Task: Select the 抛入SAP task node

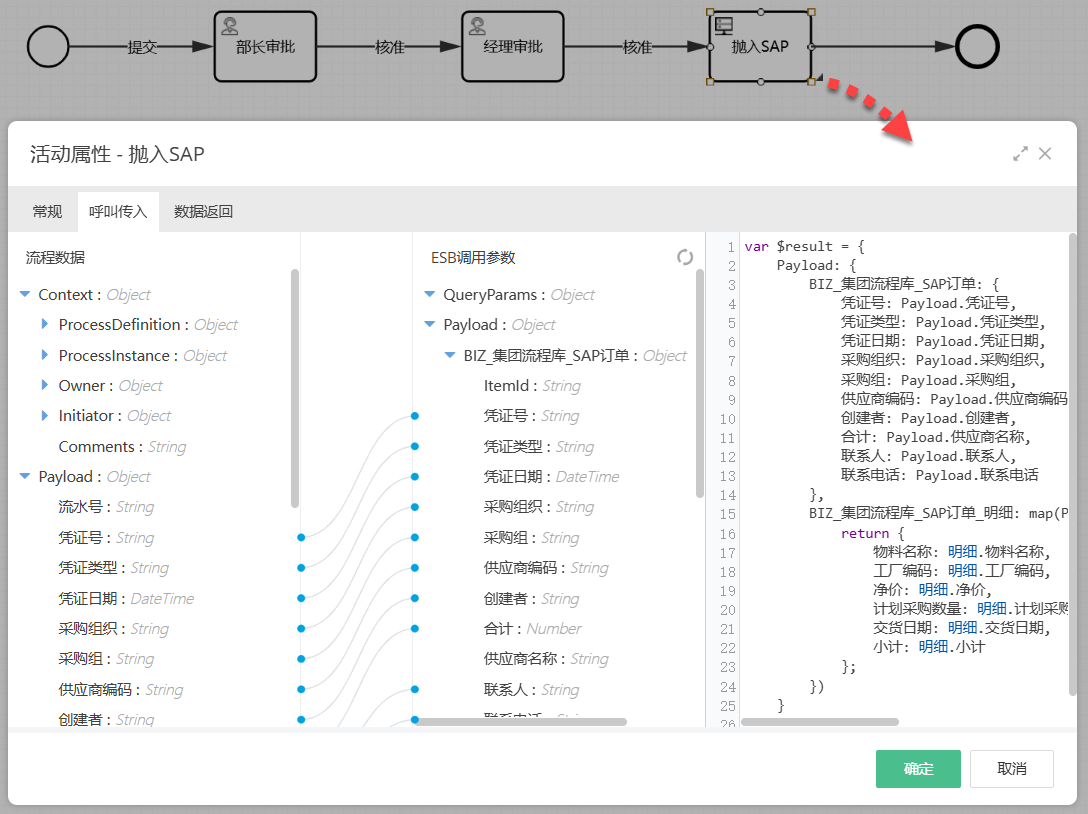Action: pos(760,47)
